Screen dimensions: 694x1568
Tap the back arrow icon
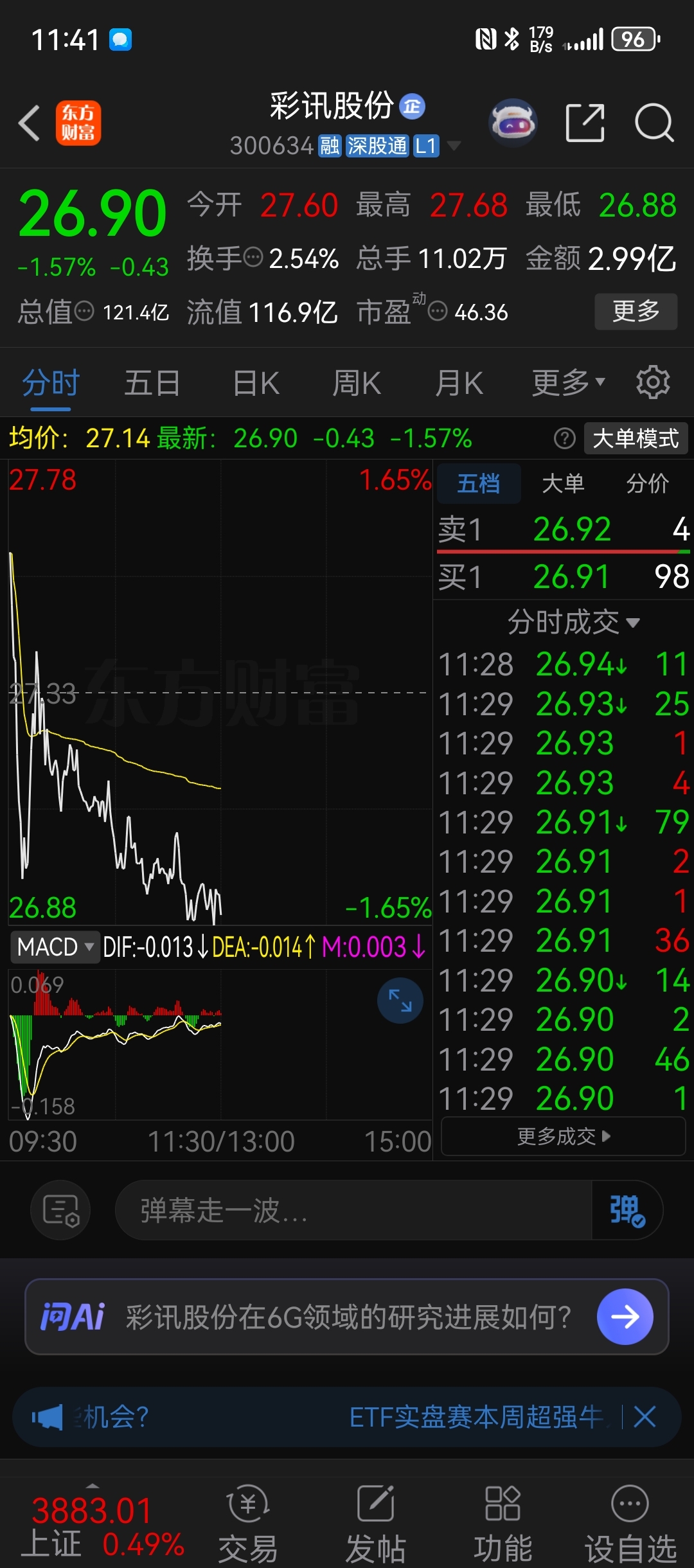click(29, 123)
